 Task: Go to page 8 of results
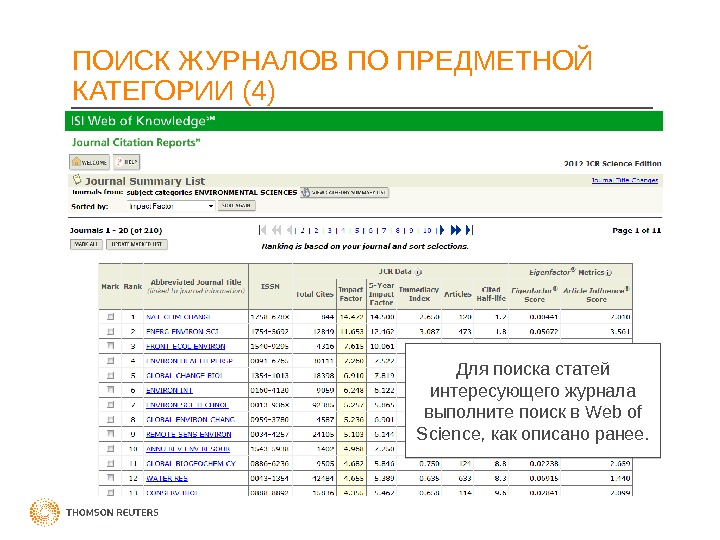pyautogui.click(x=398, y=231)
